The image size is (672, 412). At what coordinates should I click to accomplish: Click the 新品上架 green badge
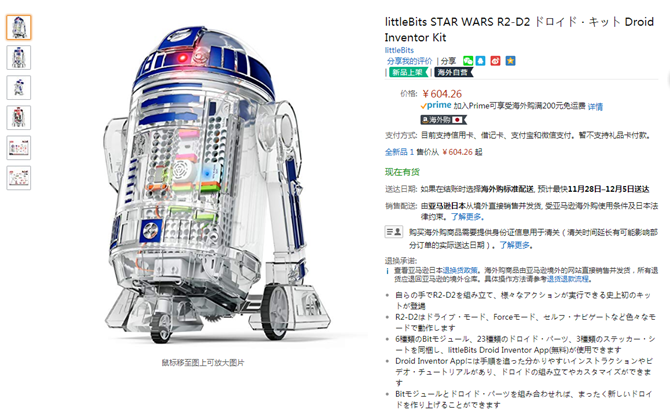[408, 72]
